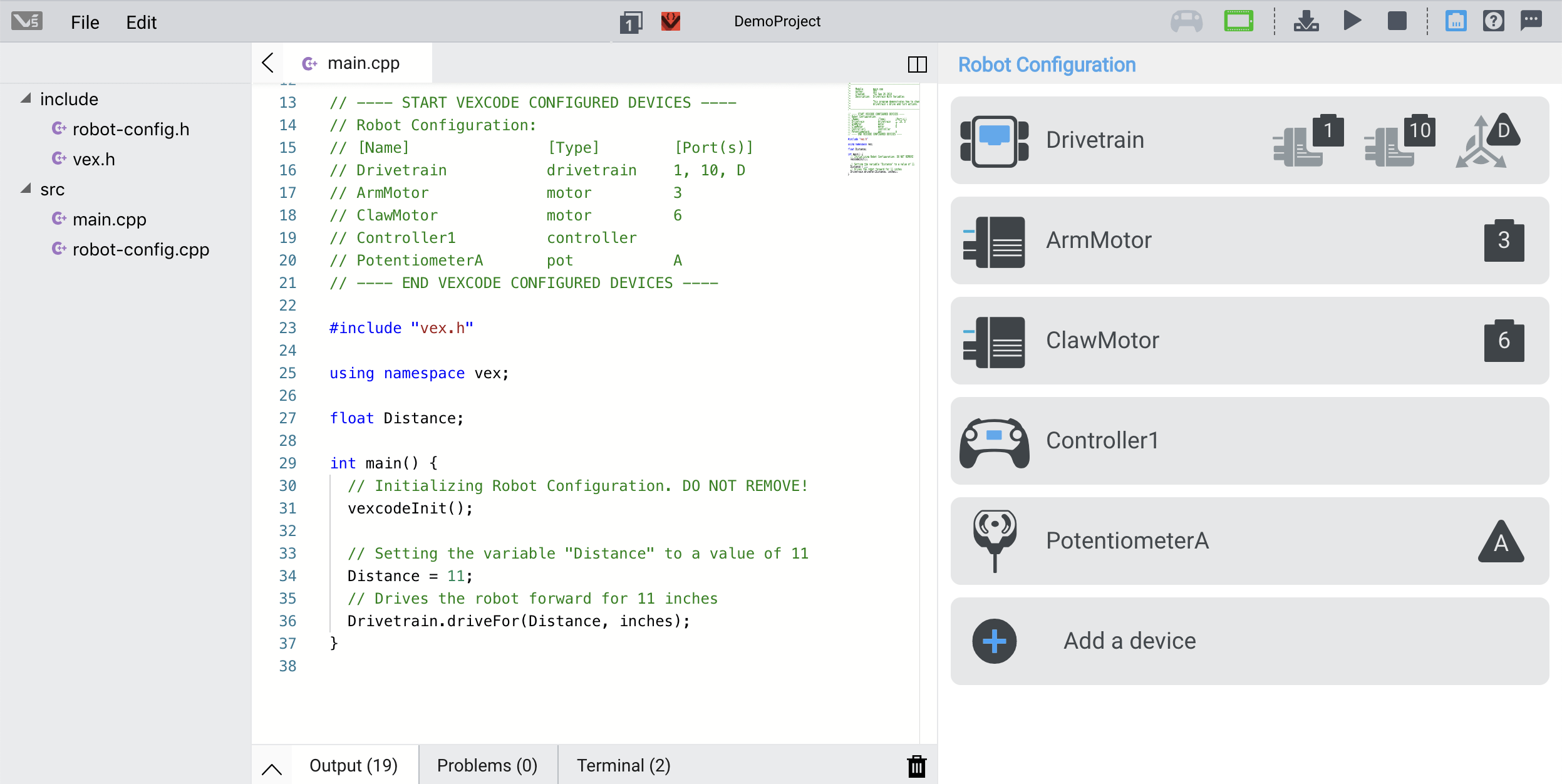
Task: Click the 'Drivetrain.driveFor(Distance, inches);' line
Action: tap(519, 621)
